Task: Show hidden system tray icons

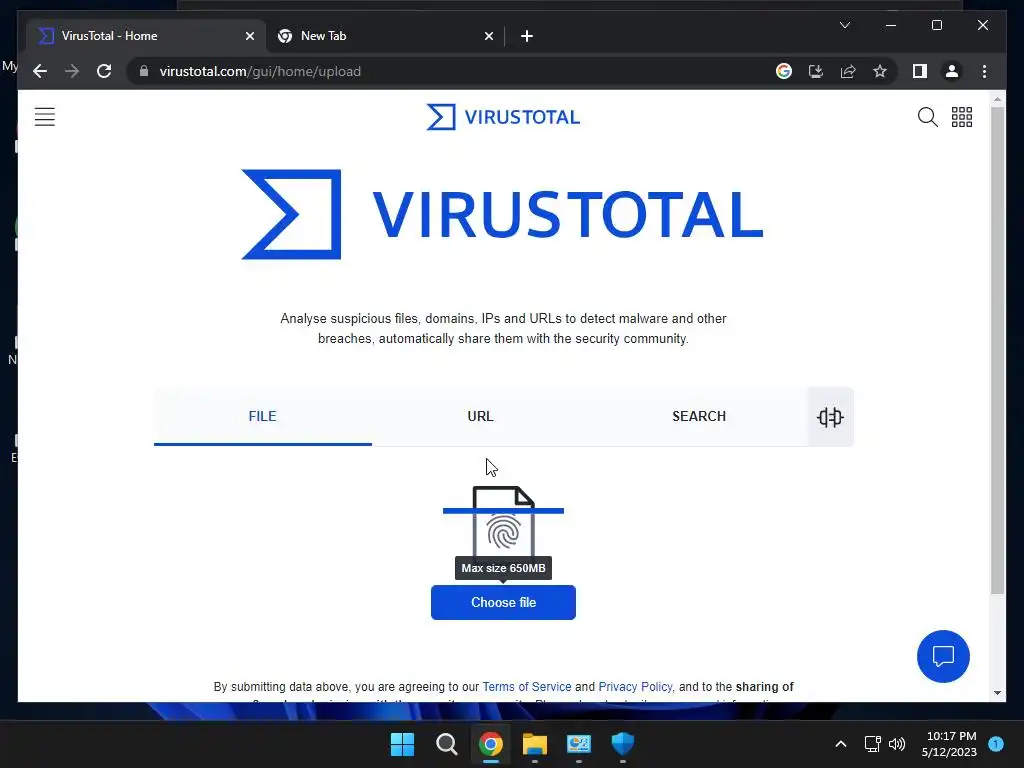Action: [x=840, y=744]
